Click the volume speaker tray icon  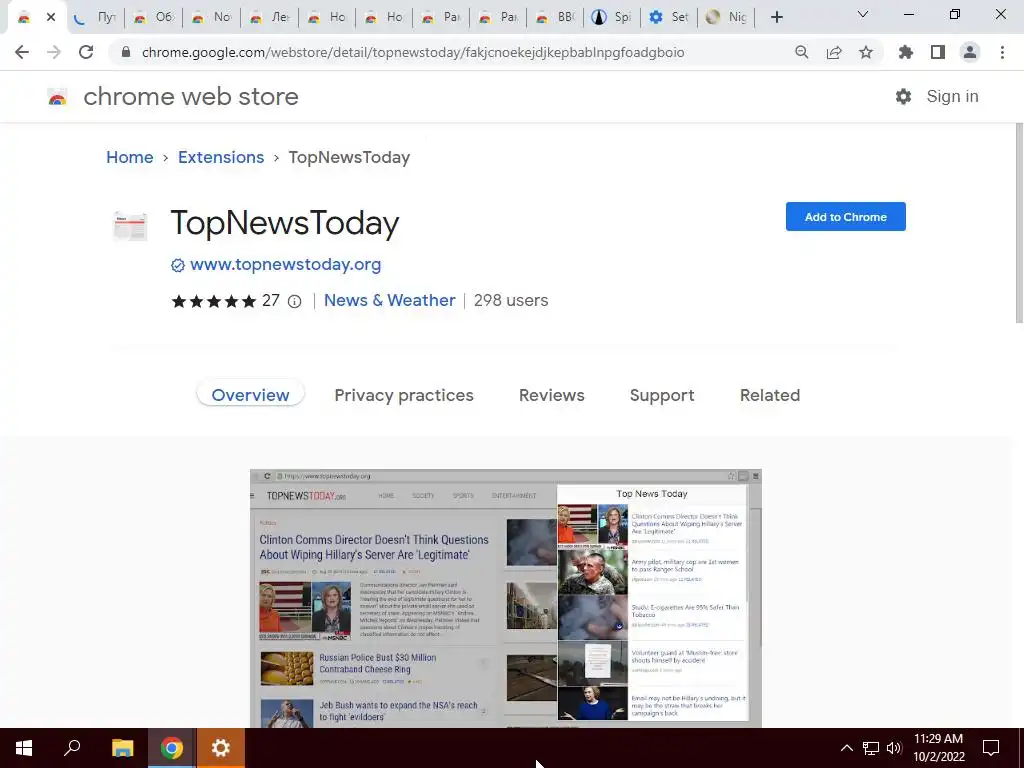click(x=894, y=748)
